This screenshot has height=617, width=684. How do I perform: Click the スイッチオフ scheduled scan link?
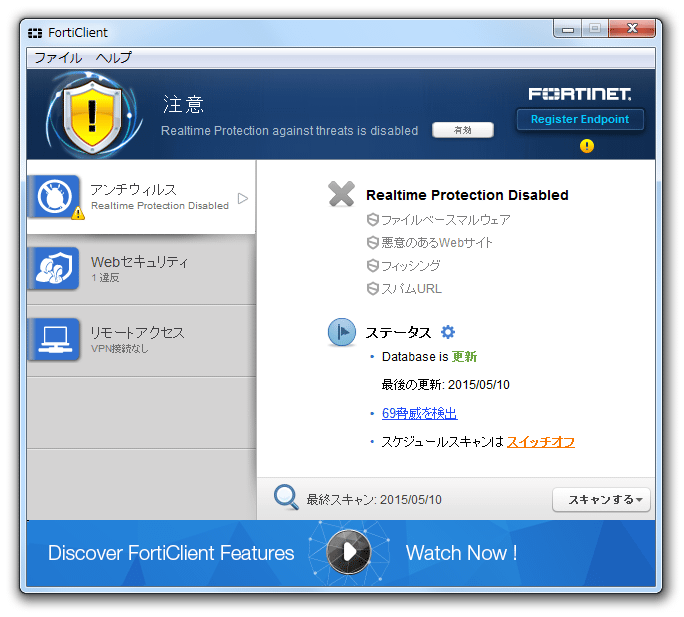(540, 442)
